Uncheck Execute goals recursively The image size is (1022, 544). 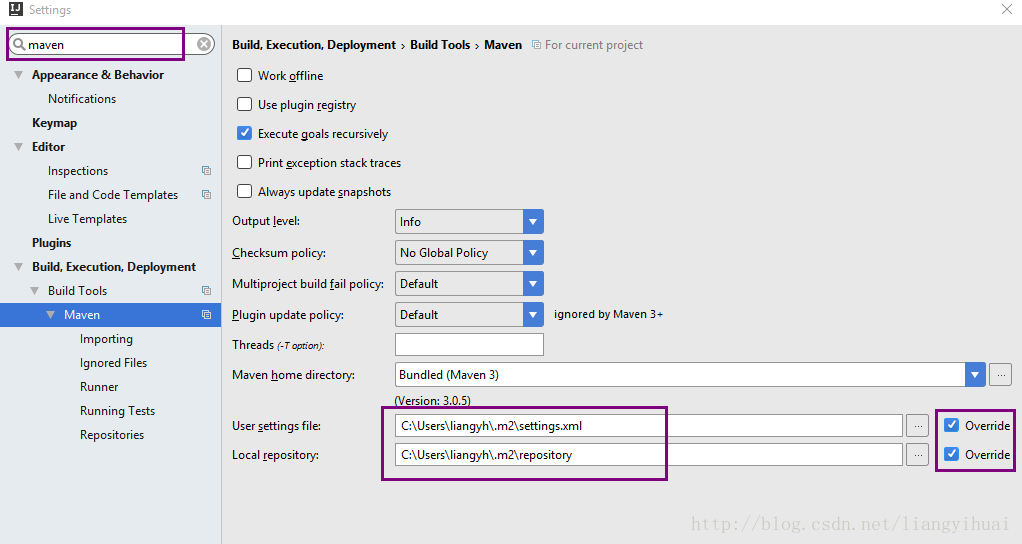pos(245,133)
